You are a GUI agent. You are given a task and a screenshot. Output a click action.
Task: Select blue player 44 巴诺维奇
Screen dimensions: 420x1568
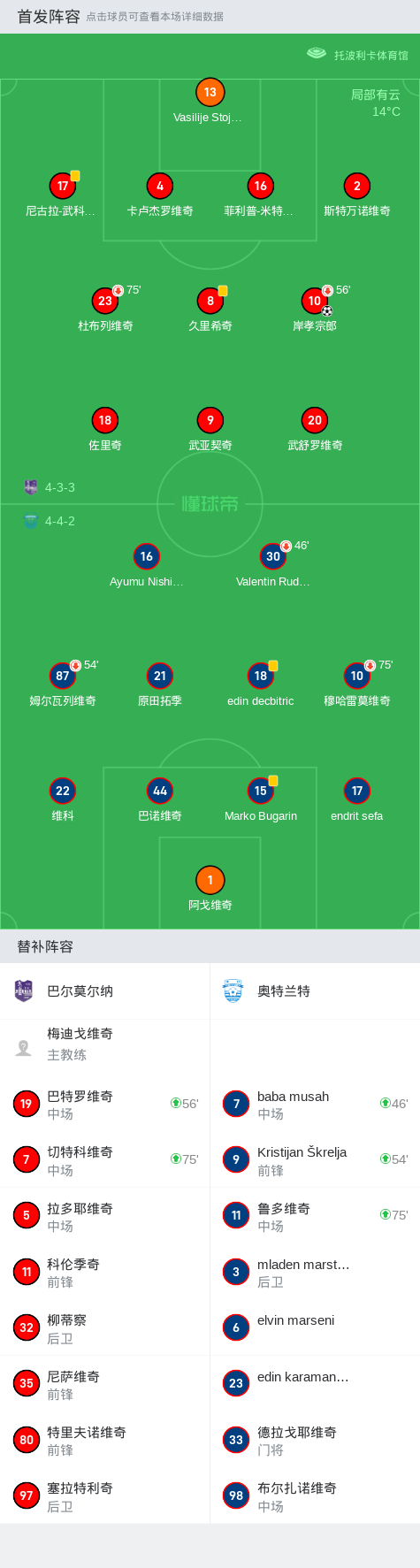click(160, 799)
